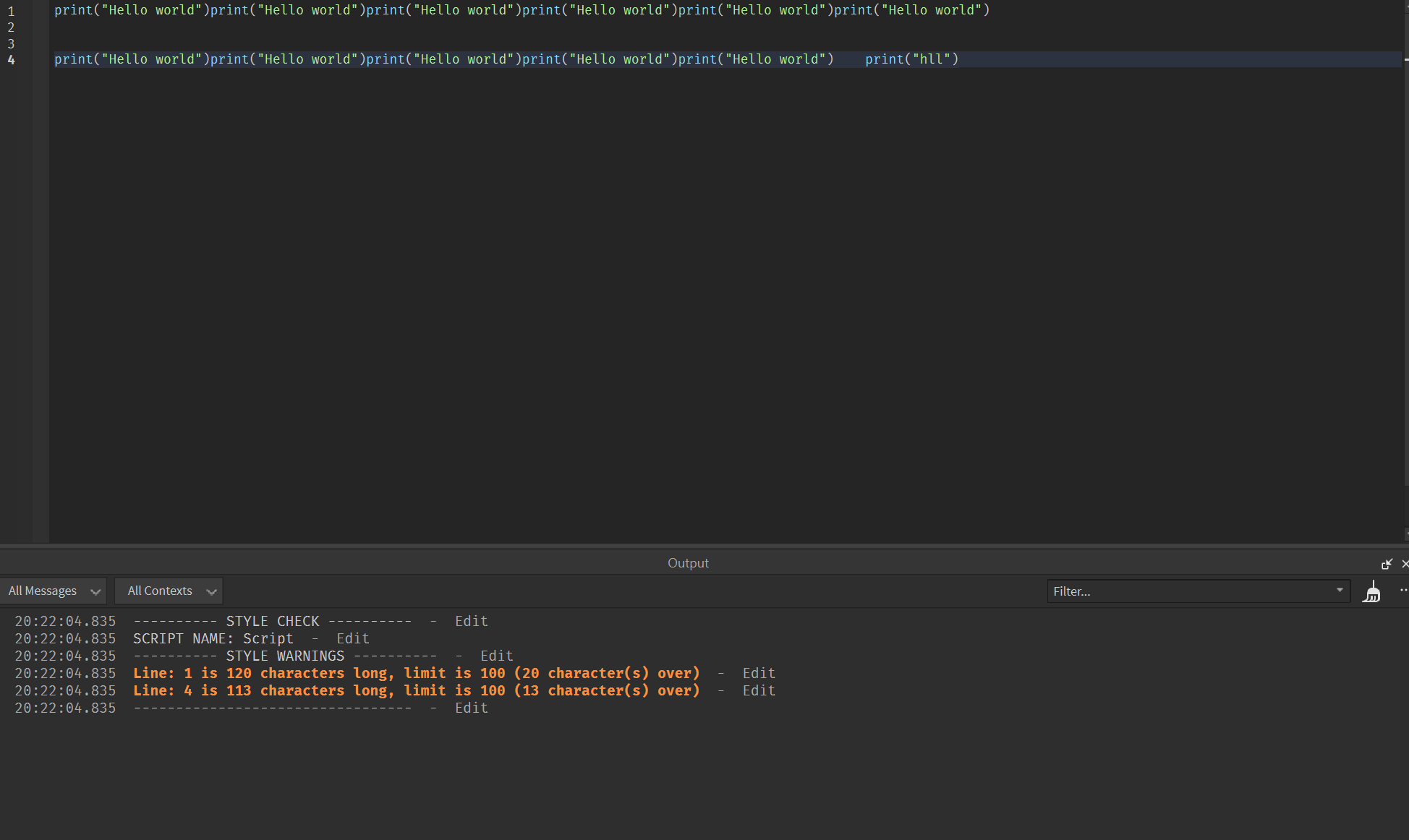Image resolution: width=1409 pixels, height=840 pixels.
Task: Click the empty line 3 in the editor
Action: pyautogui.click(x=289, y=43)
